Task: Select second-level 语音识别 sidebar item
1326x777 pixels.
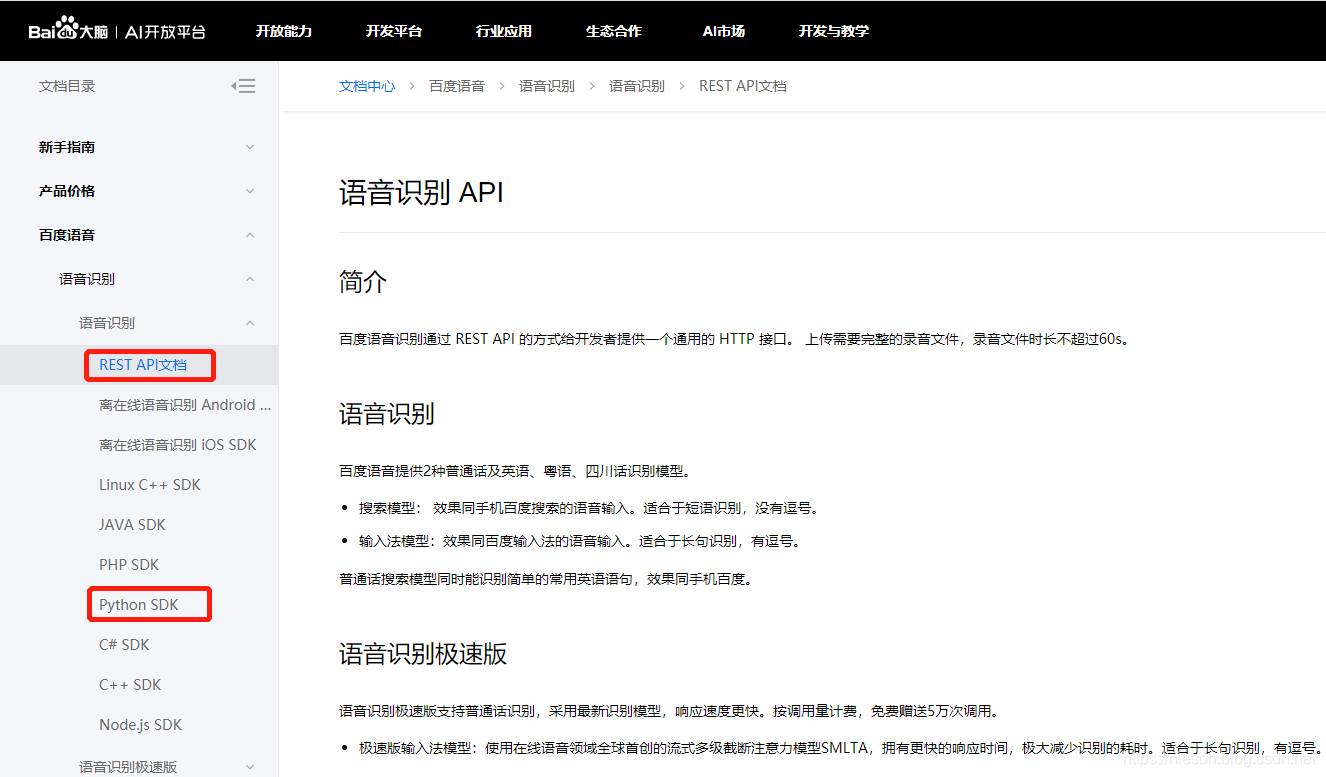Action: pos(87,279)
